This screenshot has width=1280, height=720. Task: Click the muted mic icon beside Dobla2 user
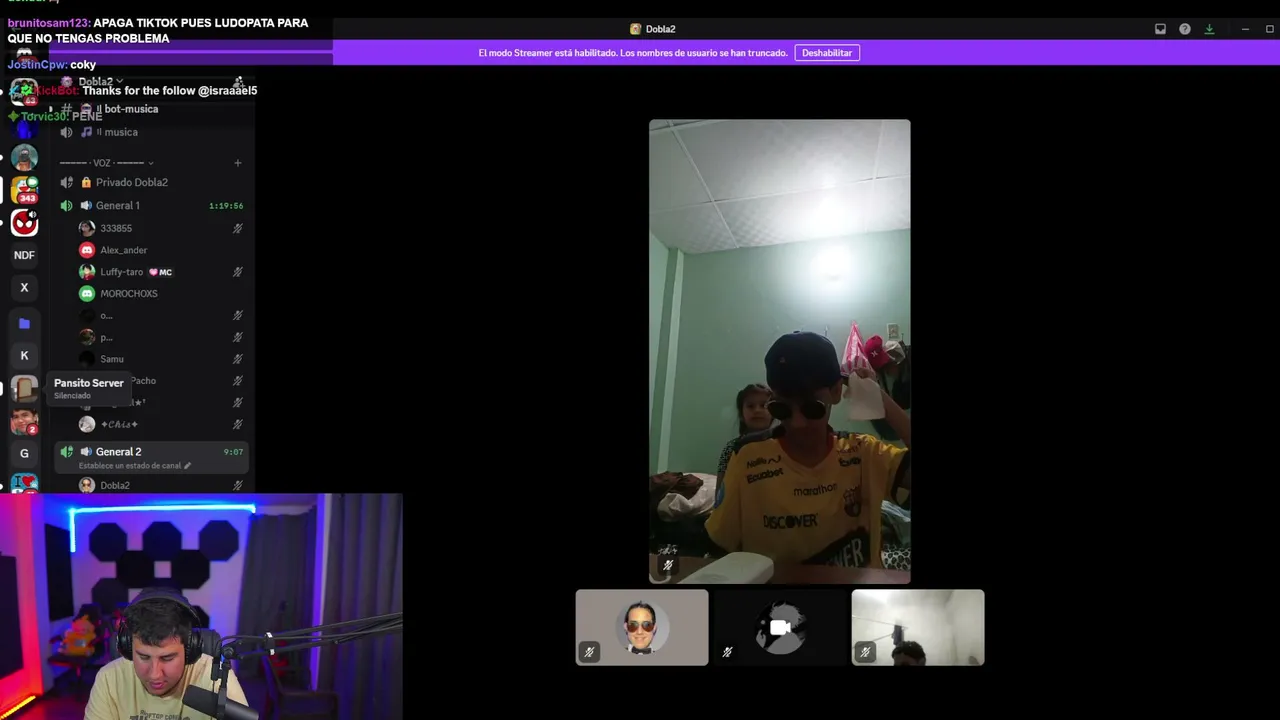tap(238, 485)
